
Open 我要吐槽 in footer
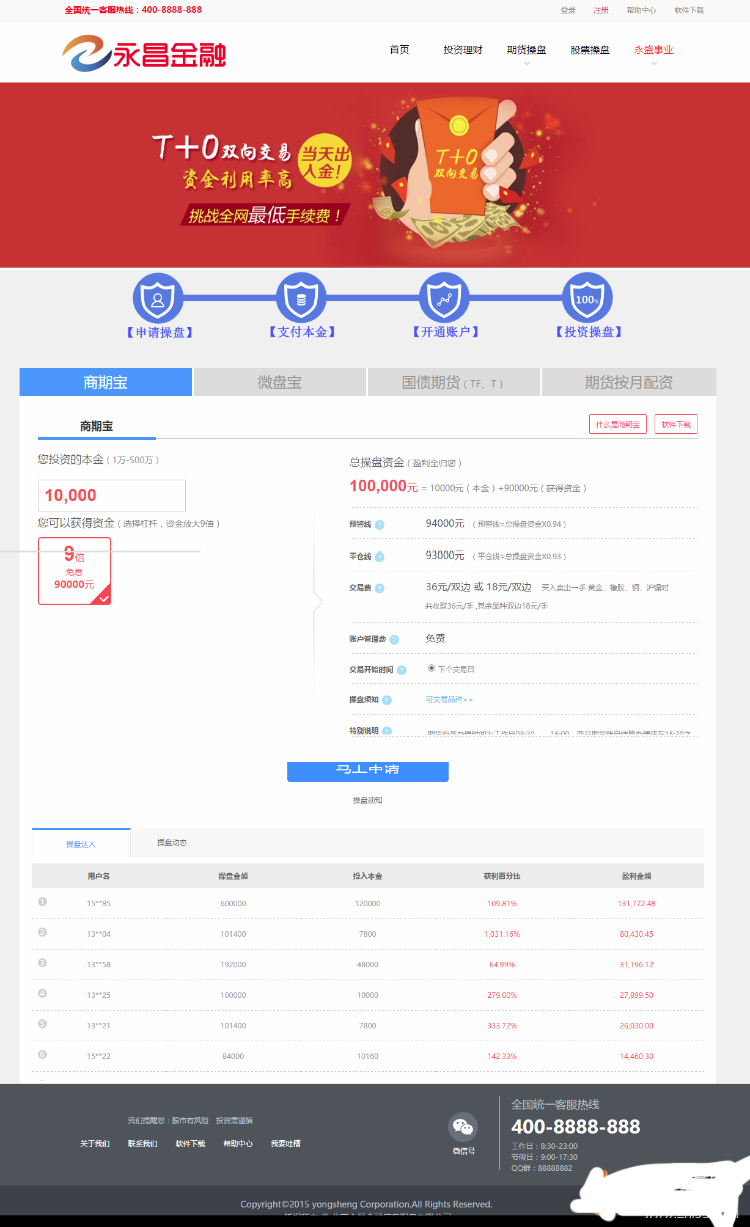[285, 1143]
